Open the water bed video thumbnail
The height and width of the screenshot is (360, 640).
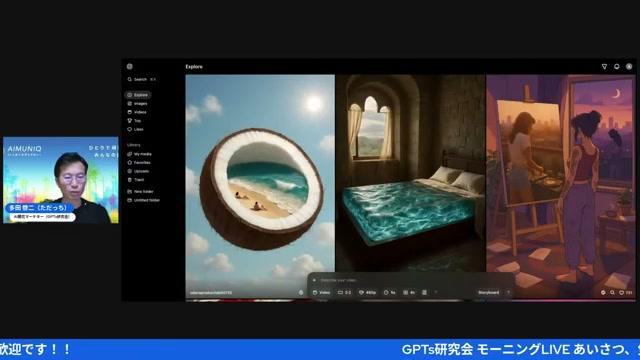point(410,173)
